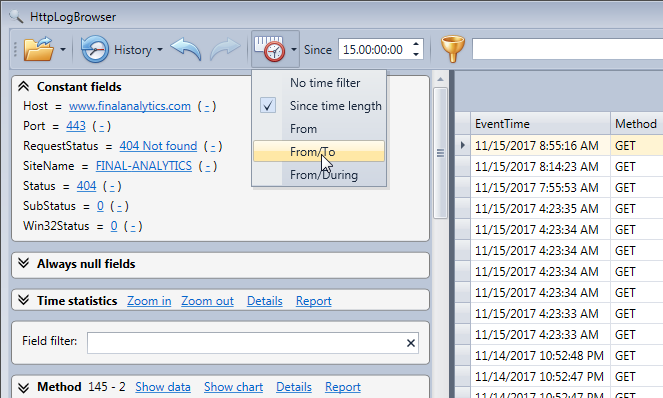Open the History clock icon
The width and height of the screenshot is (663, 398).
point(94,49)
